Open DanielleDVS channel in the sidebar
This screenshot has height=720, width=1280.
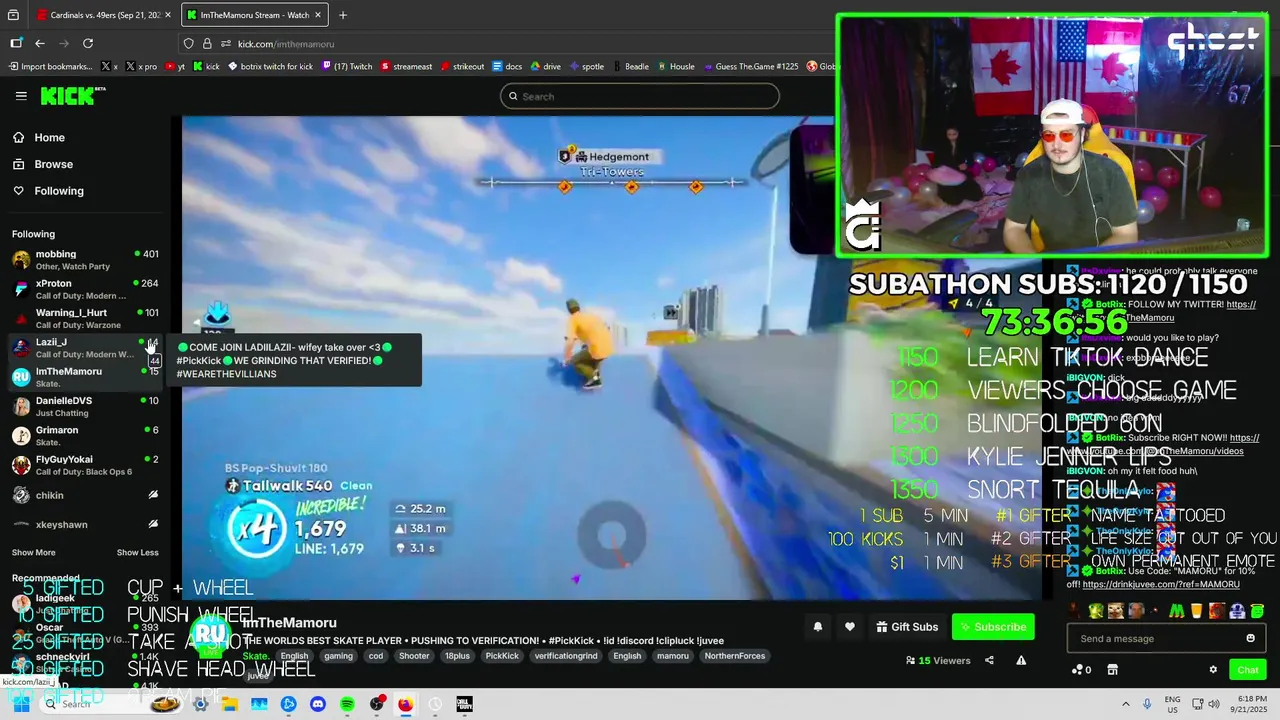pos(85,406)
